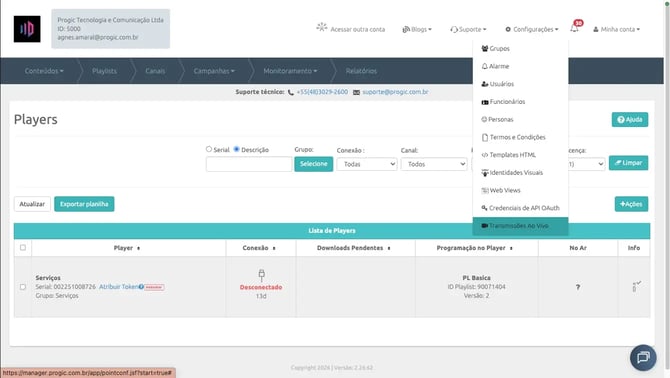
Task: Click the Desconectado status text
Action: (x=261, y=287)
